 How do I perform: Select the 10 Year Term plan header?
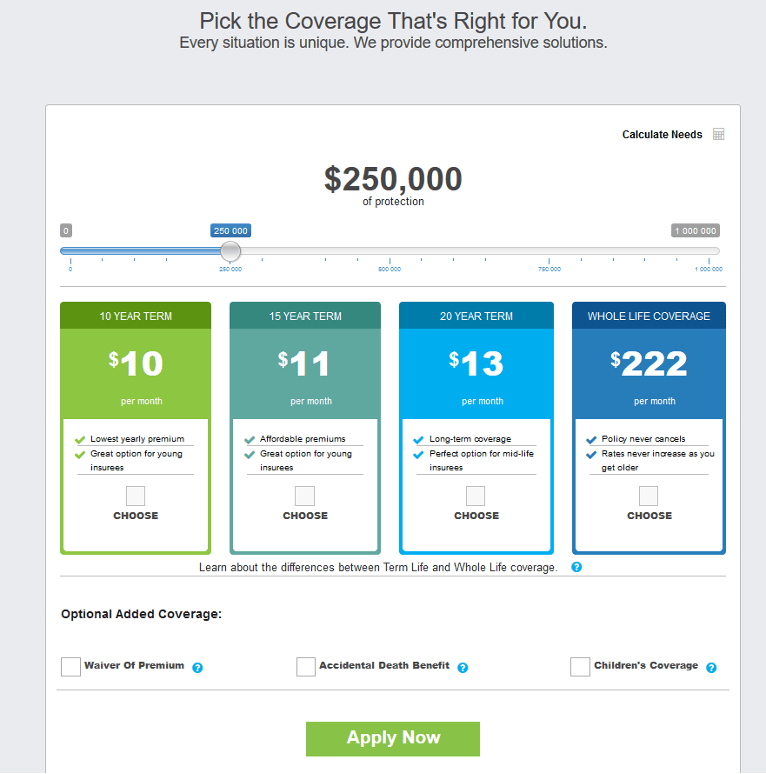click(x=136, y=316)
